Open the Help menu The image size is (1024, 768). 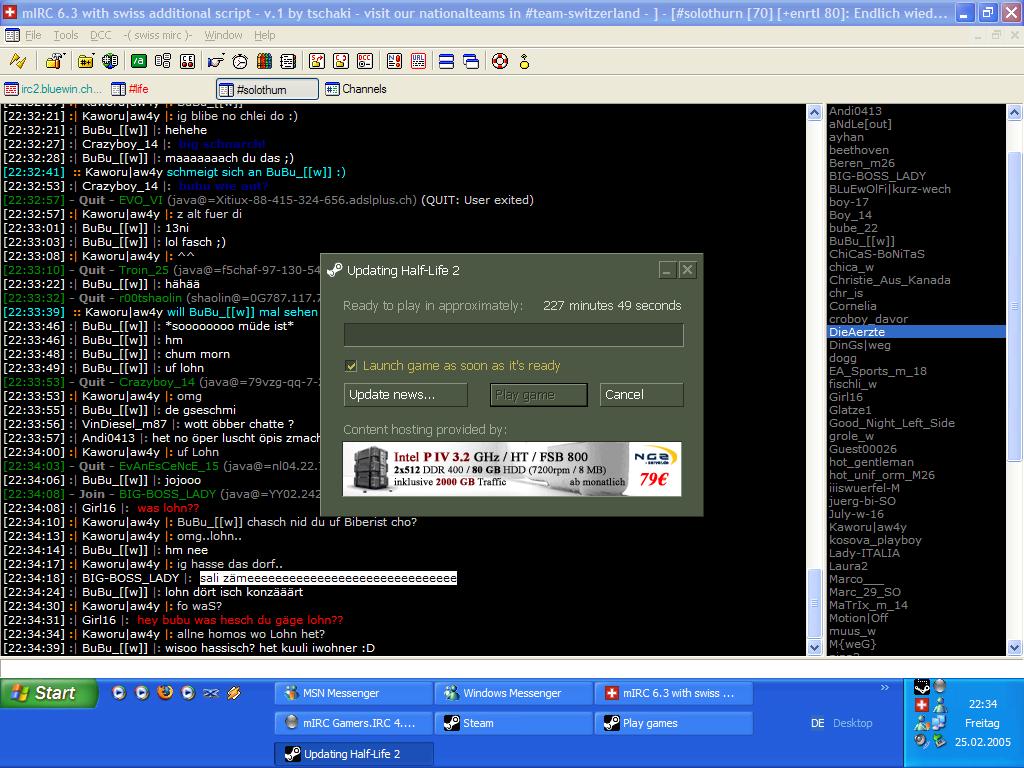point(264,35)
